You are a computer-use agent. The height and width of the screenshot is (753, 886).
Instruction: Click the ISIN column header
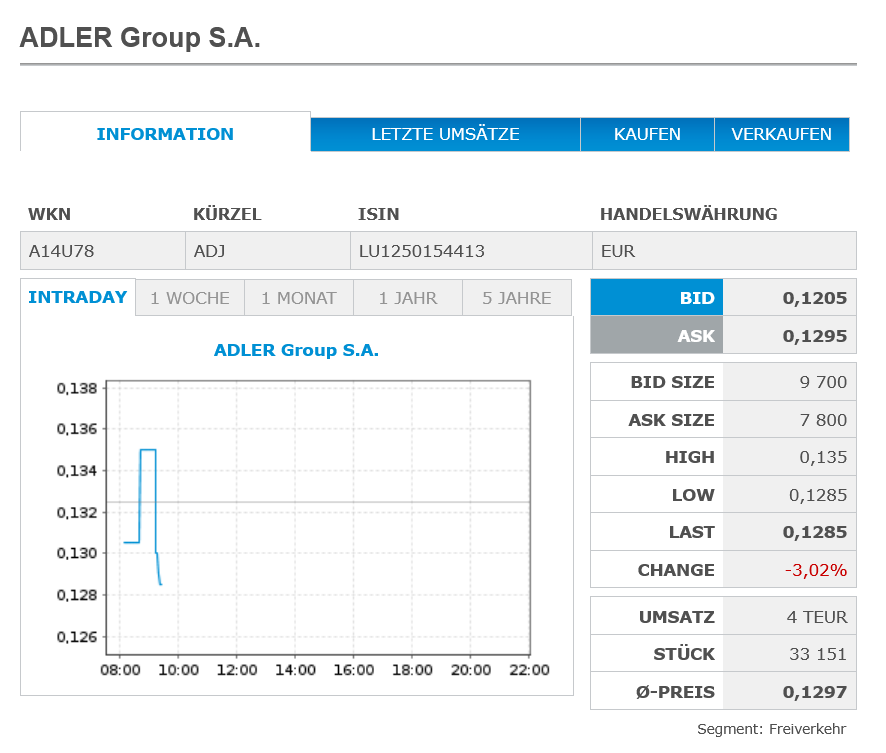(x=379, y=214)
